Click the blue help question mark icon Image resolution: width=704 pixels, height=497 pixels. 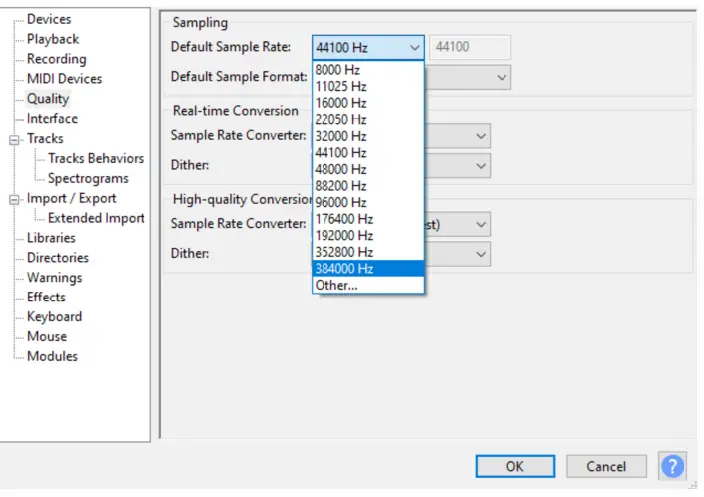[673, 466]
